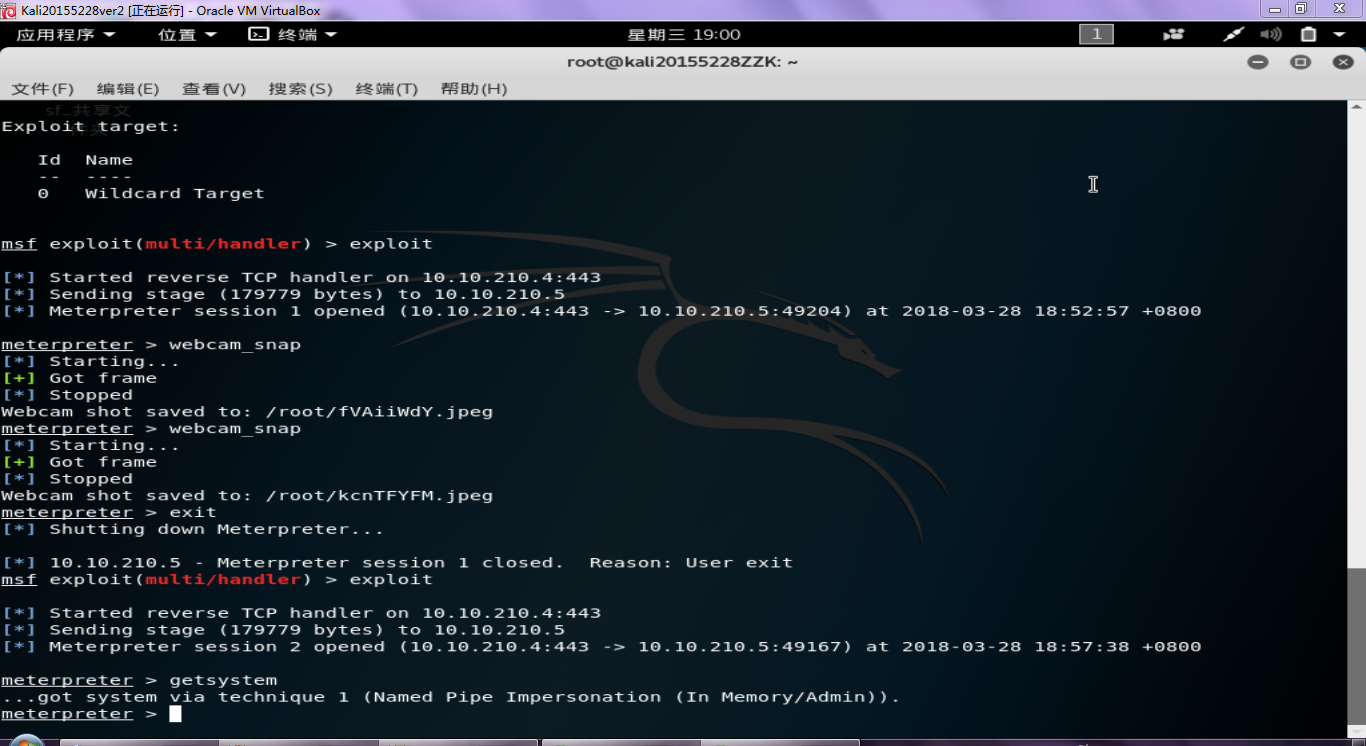The image size is (1366, 746).
Task: Open the wired network connection icon
Action: pos(1234,34)
